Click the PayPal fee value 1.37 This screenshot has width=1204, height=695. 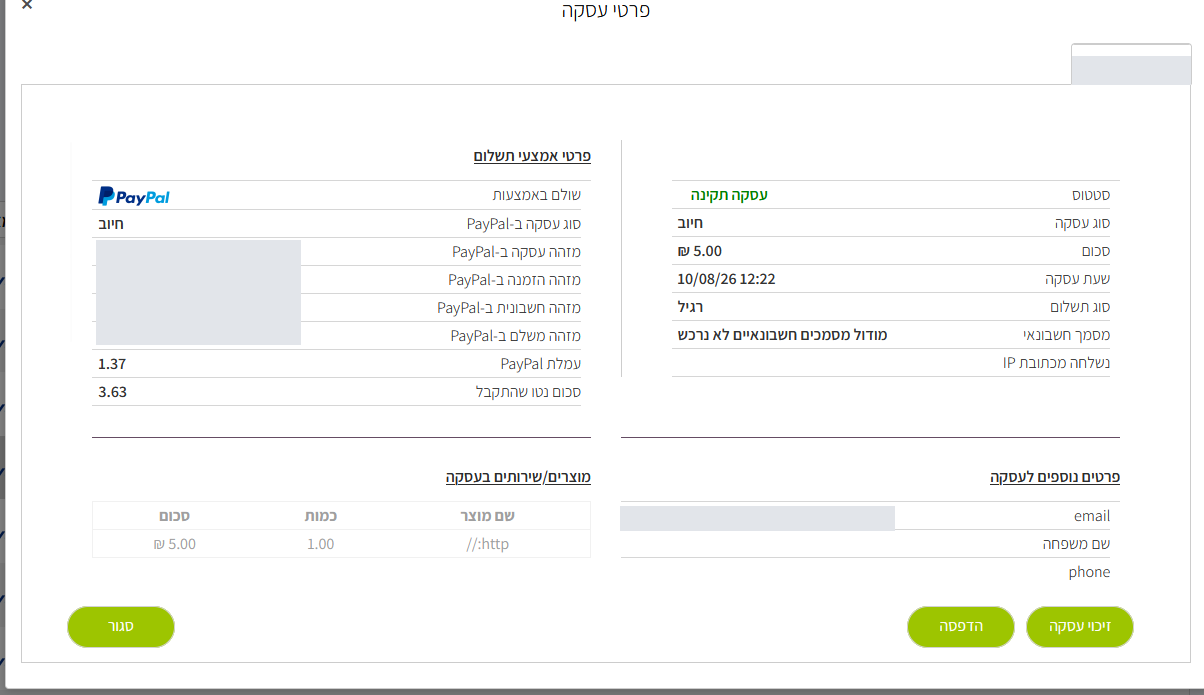coord(112,364)
